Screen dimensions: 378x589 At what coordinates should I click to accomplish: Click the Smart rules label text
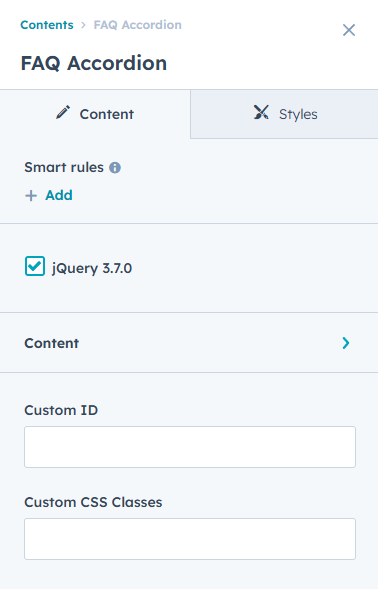(x=64, y=167)
